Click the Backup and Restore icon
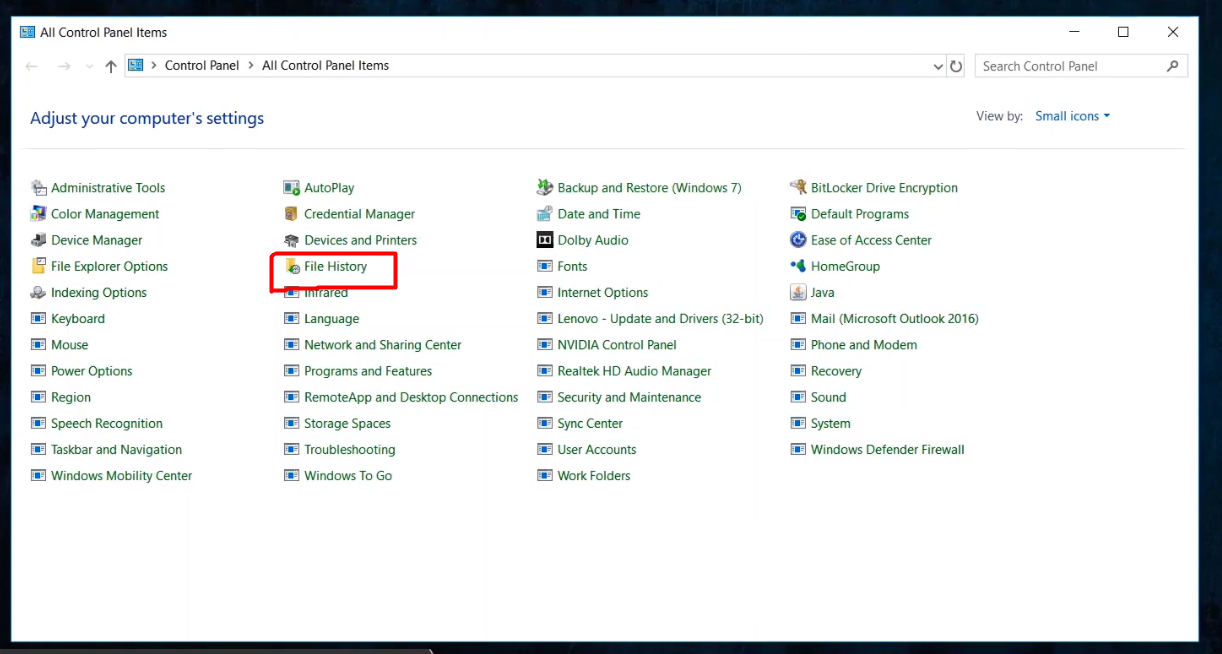Viewport: 1222px width, 654px height. coord(545,188)
